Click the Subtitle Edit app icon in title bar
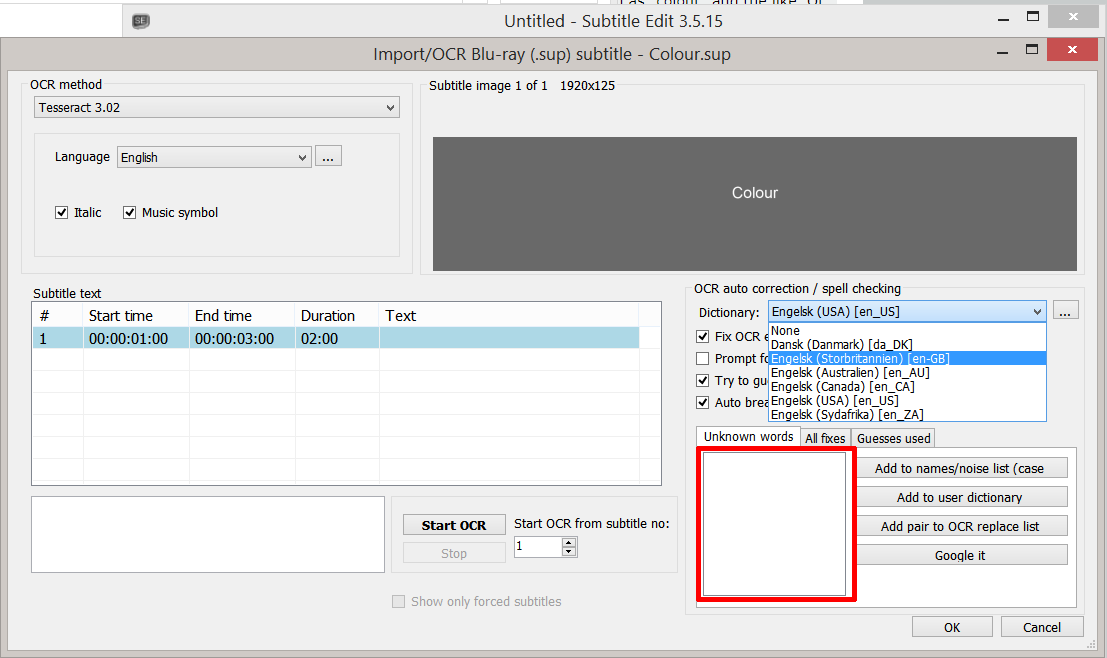The width and height of the screenshot is (1107, 658). [140, 21]
